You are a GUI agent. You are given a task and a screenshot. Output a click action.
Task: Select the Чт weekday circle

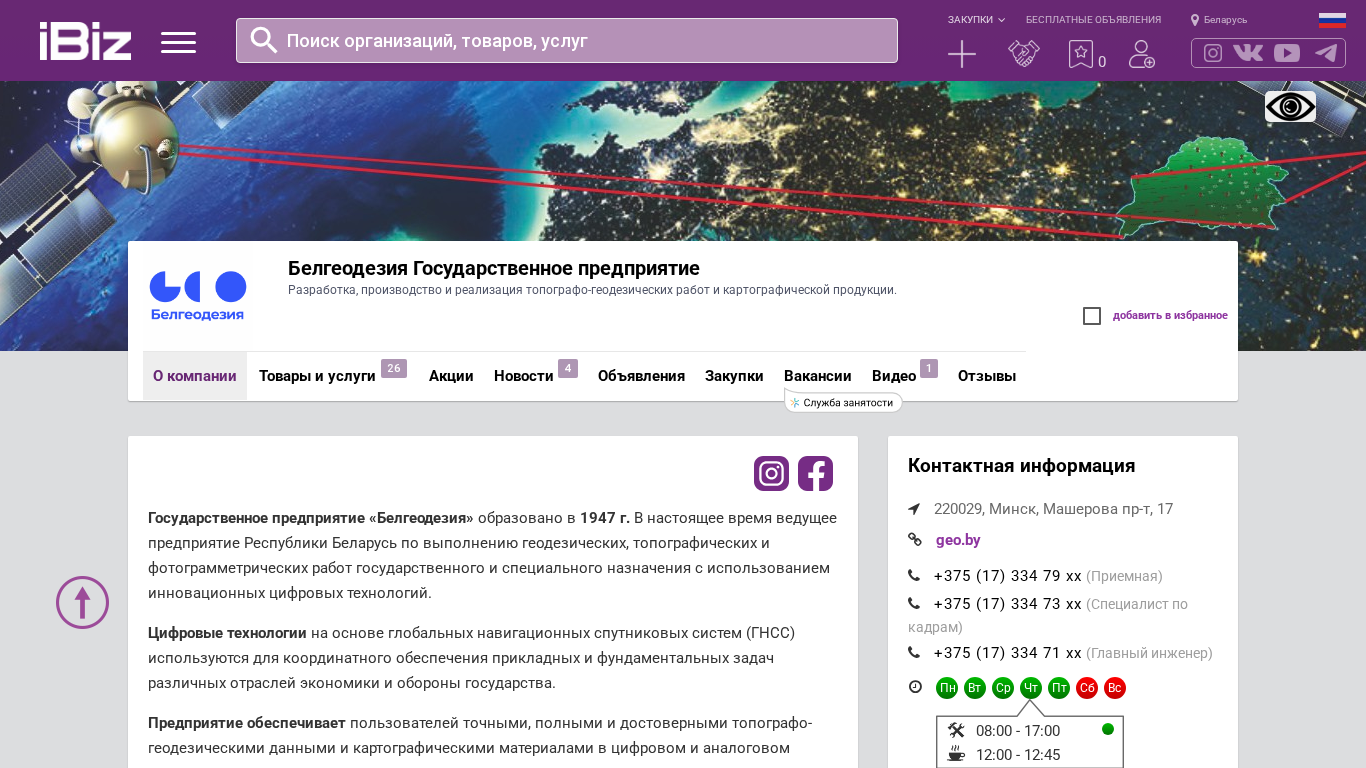coord(1031,688)
